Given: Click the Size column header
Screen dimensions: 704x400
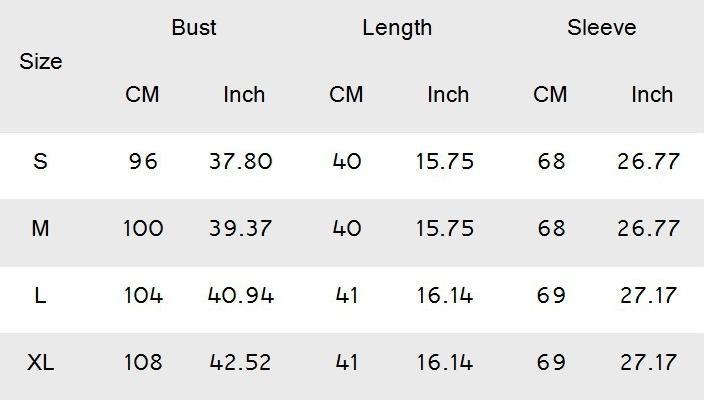Looking at the screenshot, I should pos(40,62).
